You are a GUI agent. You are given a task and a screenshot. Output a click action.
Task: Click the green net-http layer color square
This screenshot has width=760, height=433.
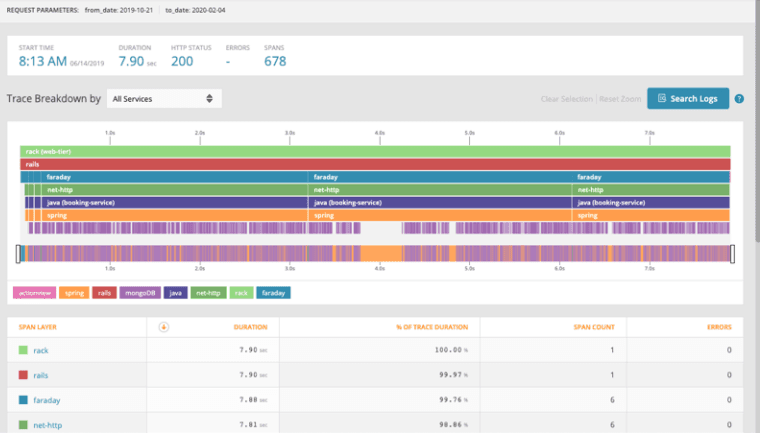[22, 424]
